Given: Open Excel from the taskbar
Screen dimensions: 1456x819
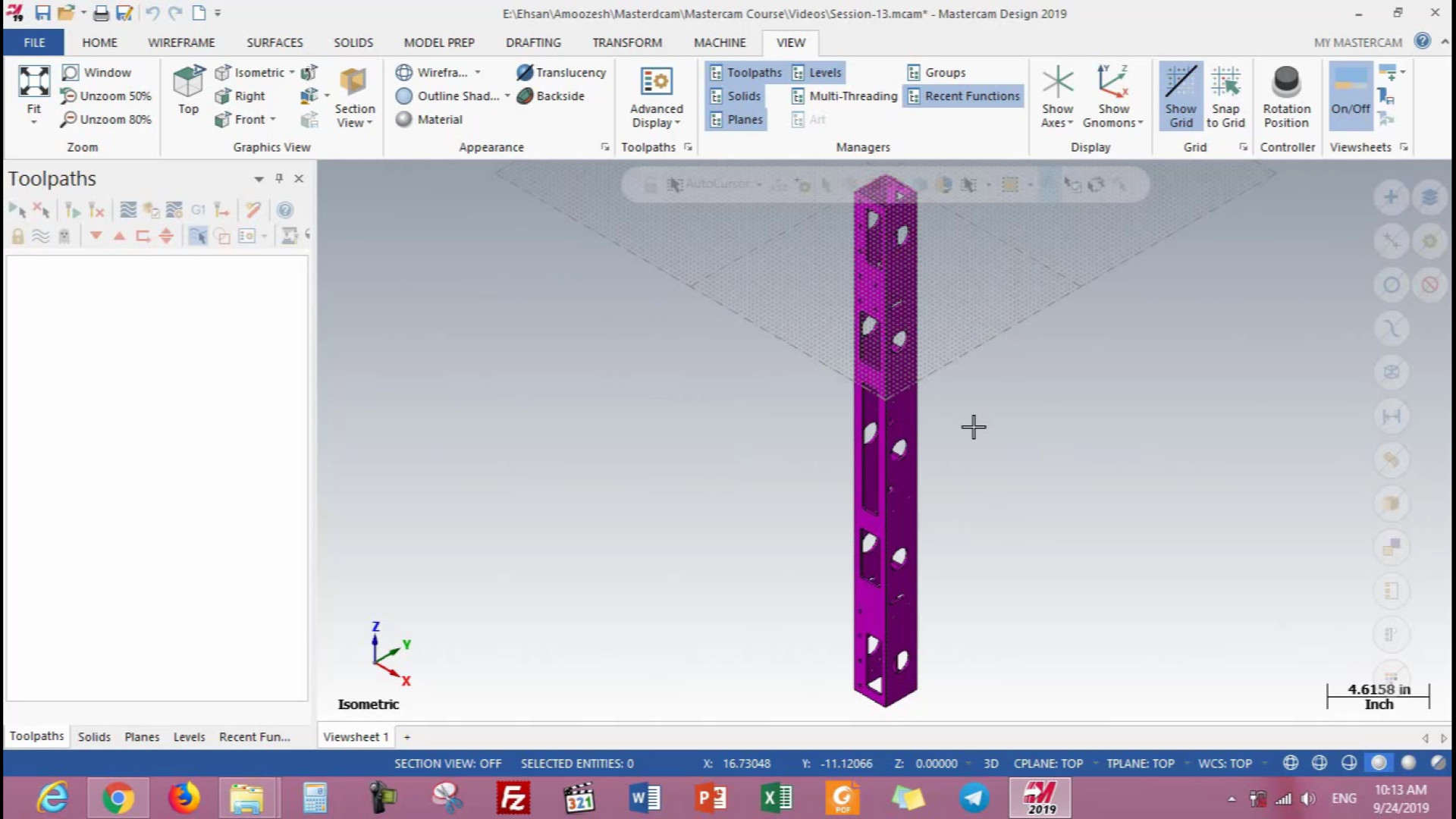Looking at the screenshot, I should [776, 798].
